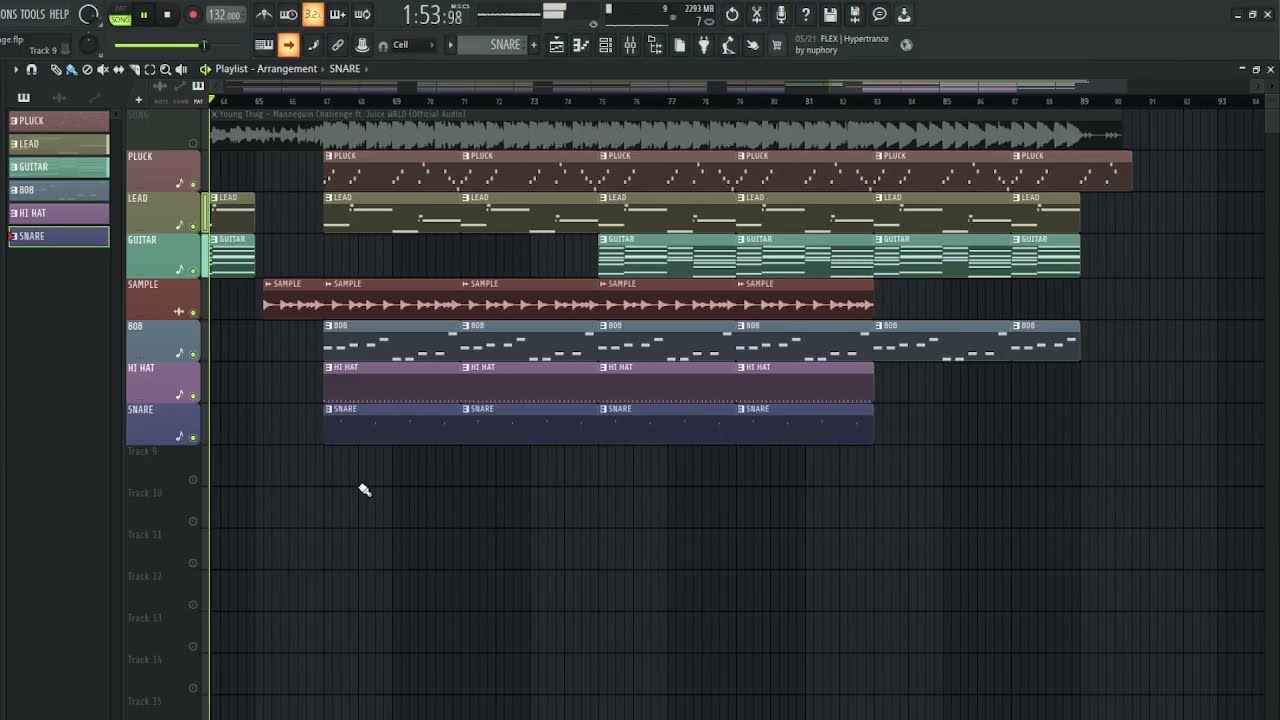
Task: Add new pattern with plus button
Action: pyautogui.click(x=534, y=45)
